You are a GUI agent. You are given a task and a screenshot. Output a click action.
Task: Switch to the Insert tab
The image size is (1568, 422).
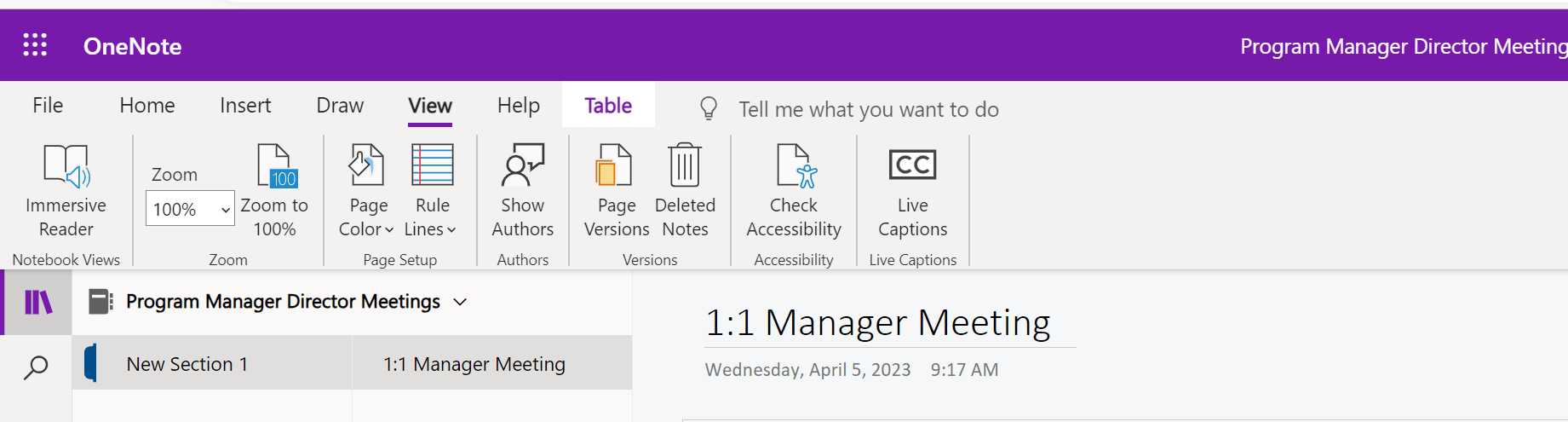245,106
